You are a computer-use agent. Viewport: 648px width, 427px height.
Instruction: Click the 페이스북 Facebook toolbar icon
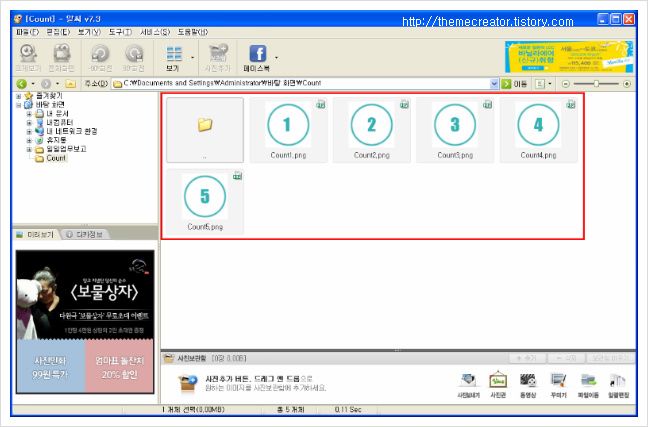(257, 57)
